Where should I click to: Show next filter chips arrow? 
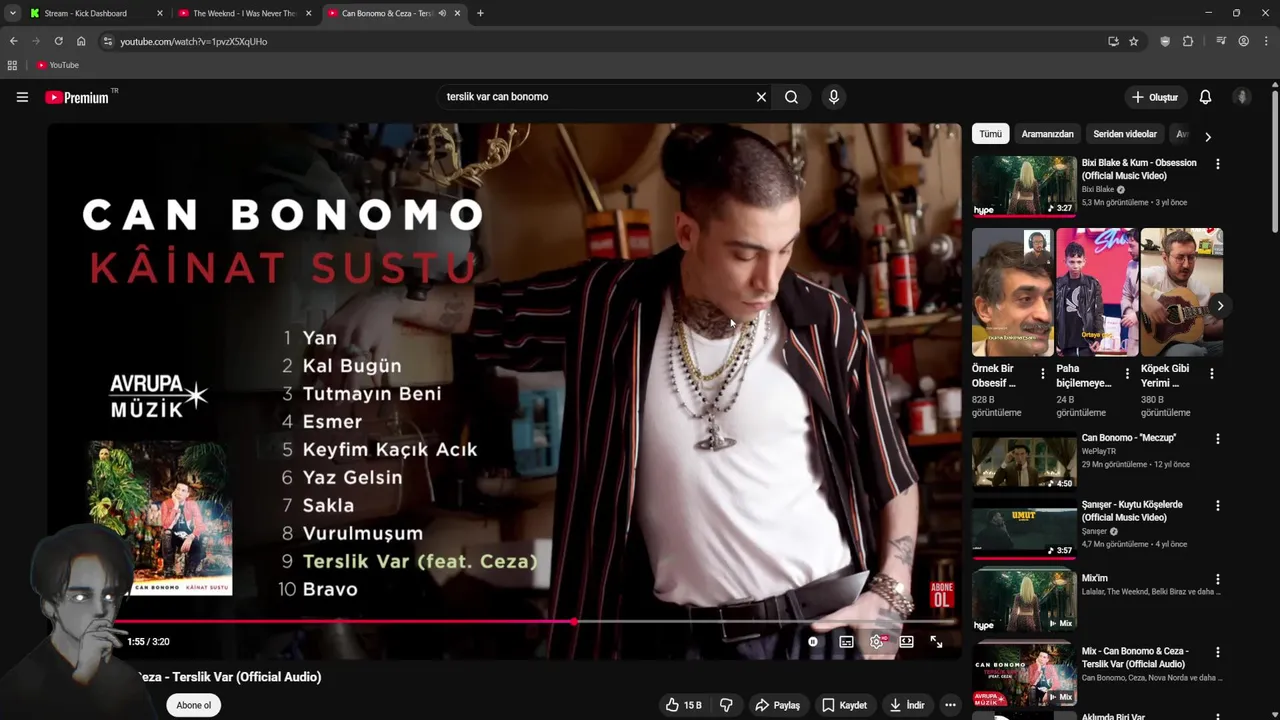(x=1207, y=136)
